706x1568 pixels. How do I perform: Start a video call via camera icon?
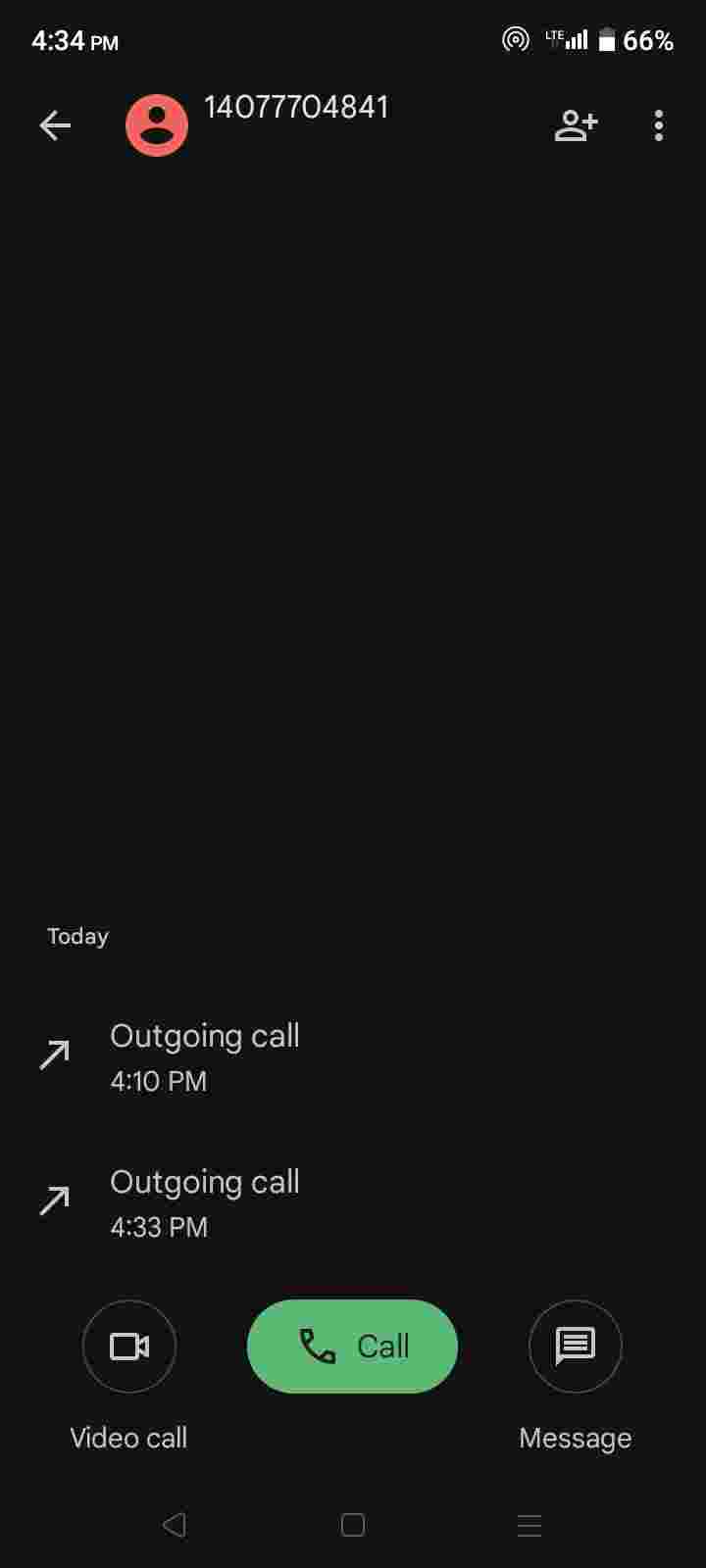[129, 1347]
